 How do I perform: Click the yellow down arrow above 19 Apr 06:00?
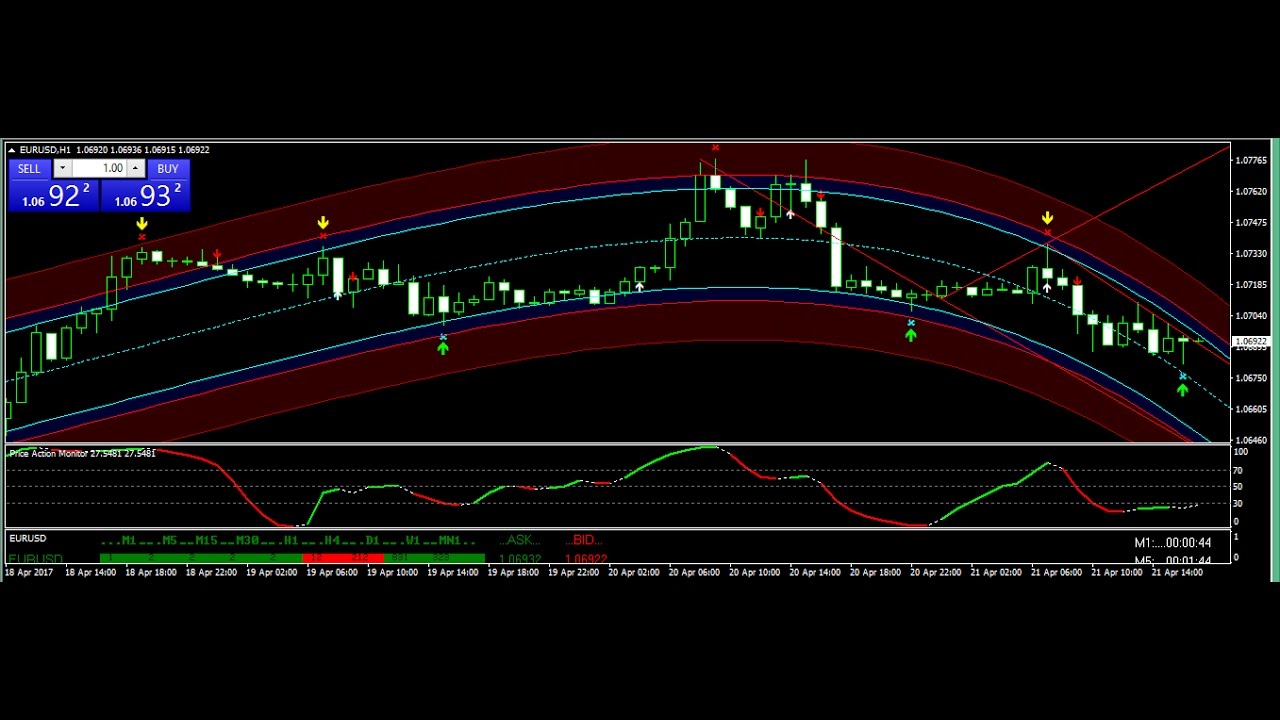tap(323, 223)
